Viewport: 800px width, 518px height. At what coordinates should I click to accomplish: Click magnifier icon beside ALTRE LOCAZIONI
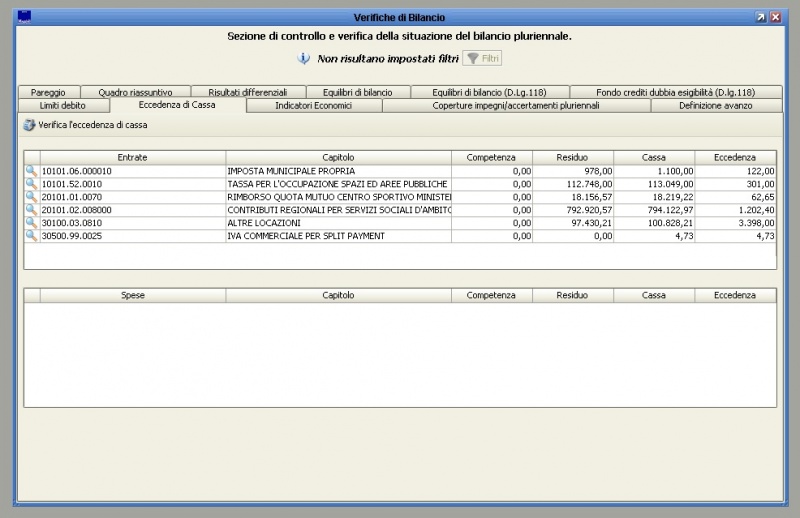[x=31, y=223]
